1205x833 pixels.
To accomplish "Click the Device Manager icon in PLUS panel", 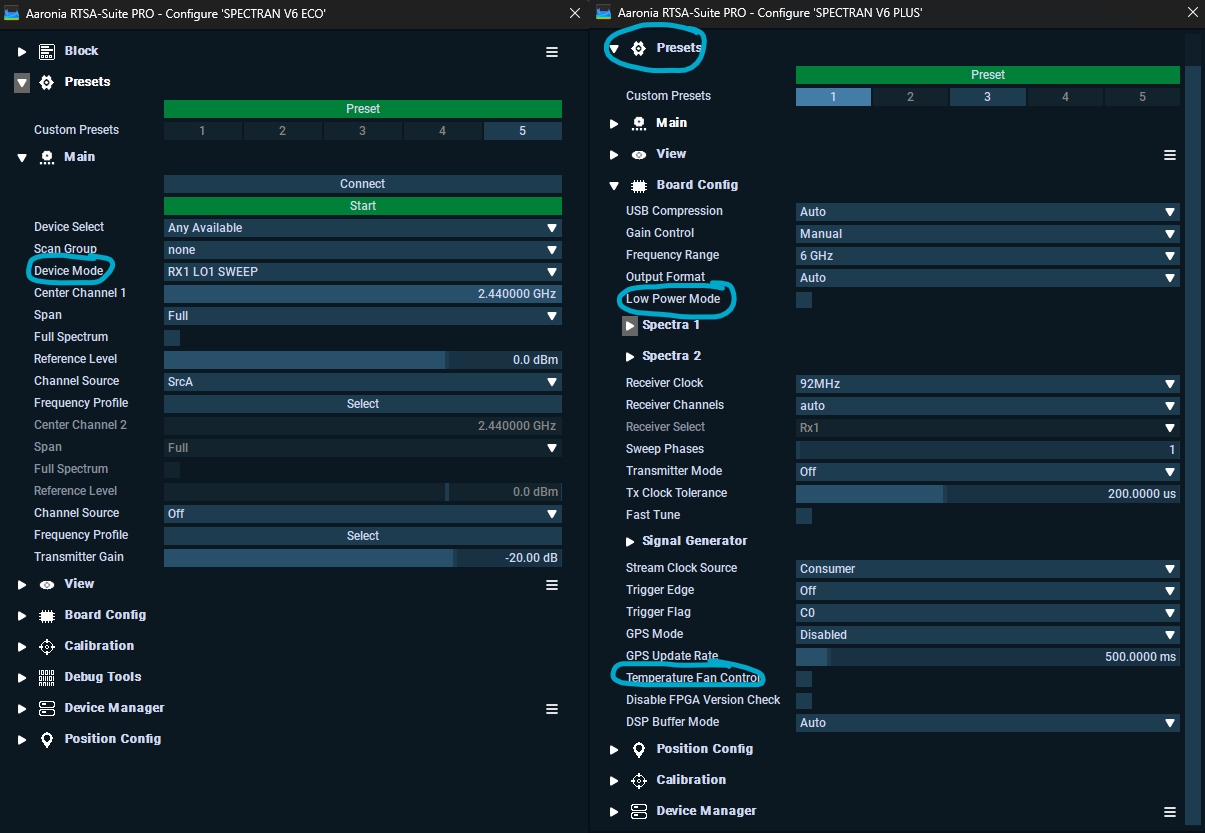I will coord(639,811).
